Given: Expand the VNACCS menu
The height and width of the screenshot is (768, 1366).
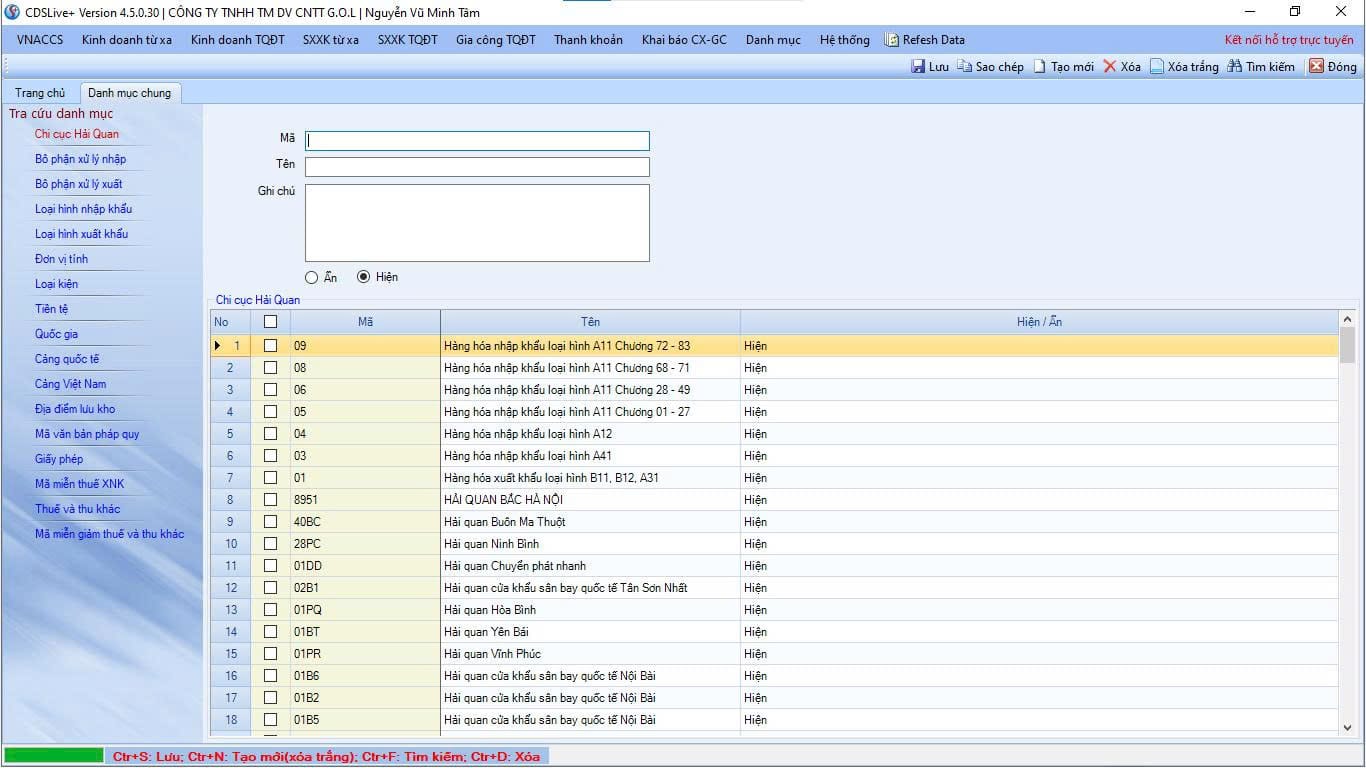Looking at the screenshot, I should tap(40, 40).
